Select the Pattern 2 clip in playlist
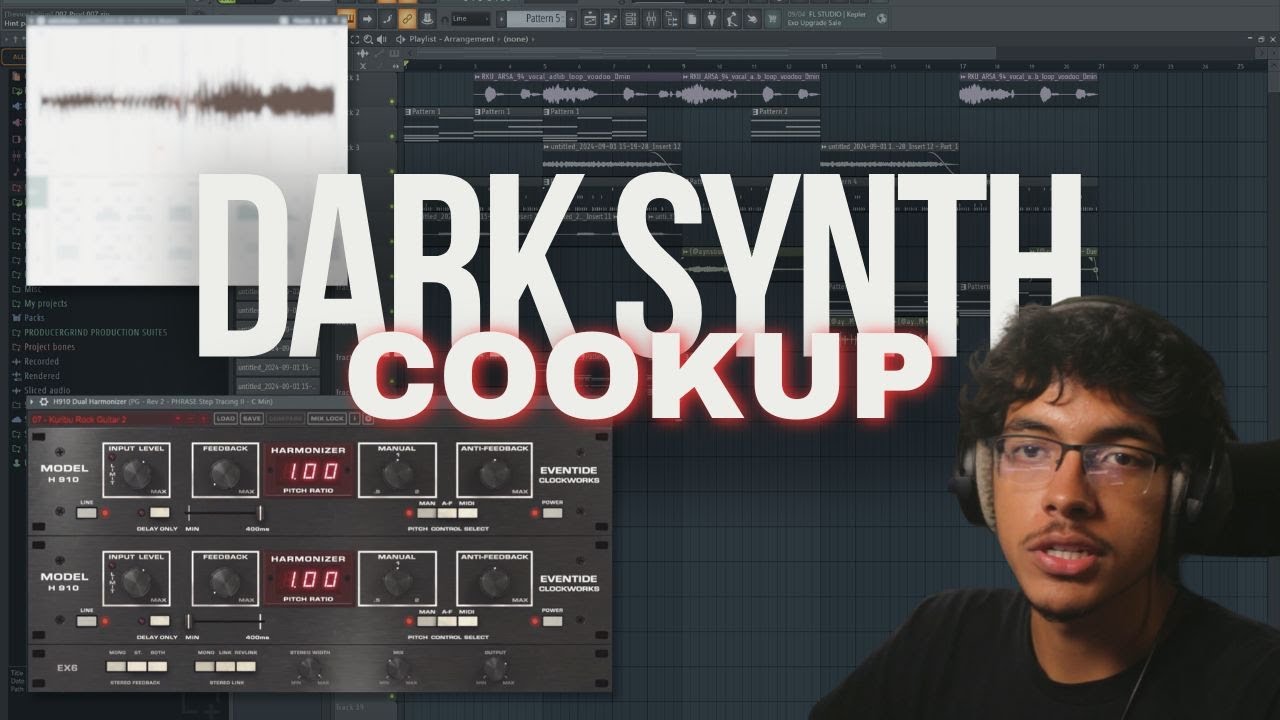Image resolution: width=1280 pixels, height=720 pixels. click(785, 124)
